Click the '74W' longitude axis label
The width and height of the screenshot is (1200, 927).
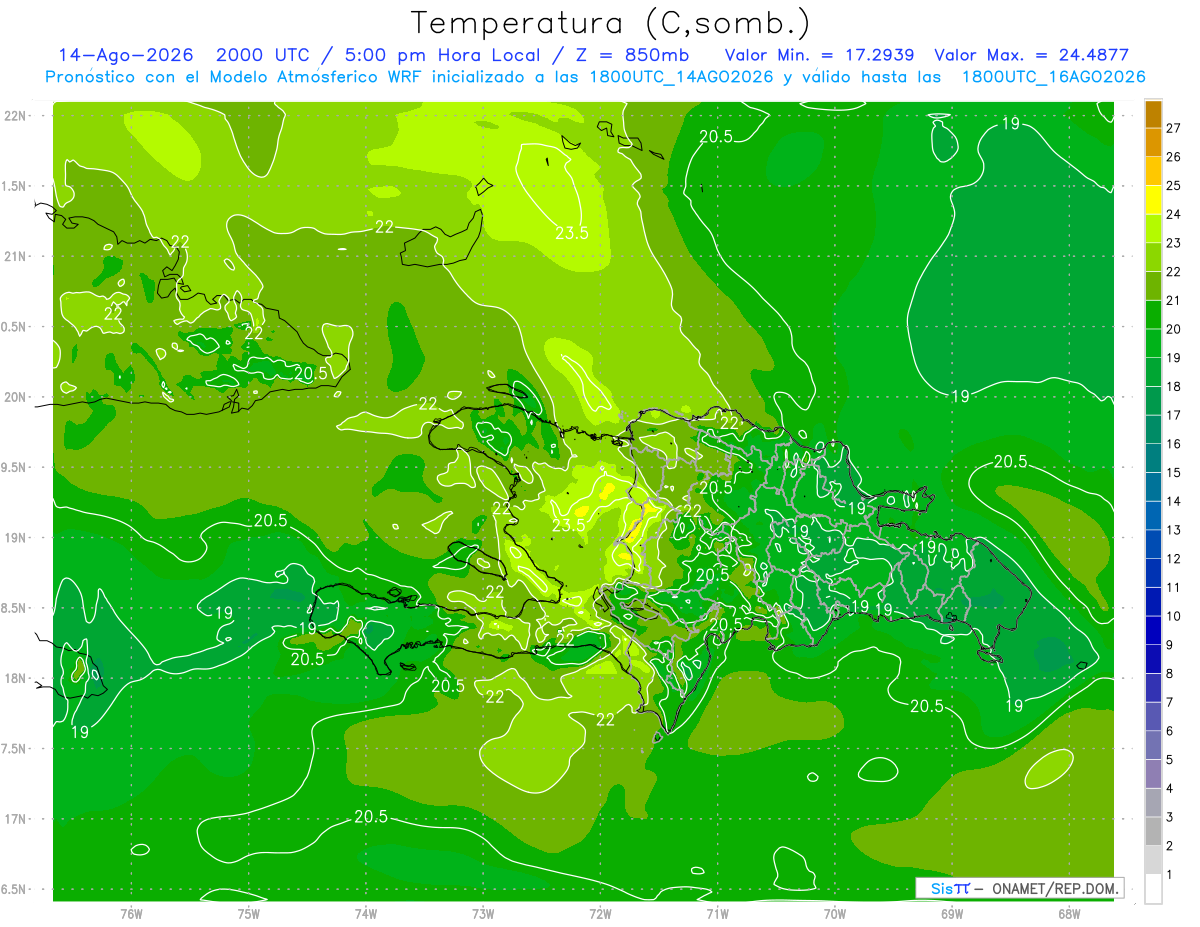pos(366,913)
